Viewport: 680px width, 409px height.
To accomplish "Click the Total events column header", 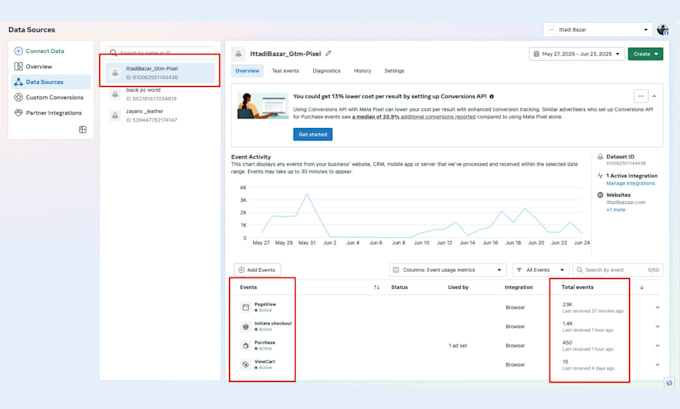I will [x=577, y=287].
